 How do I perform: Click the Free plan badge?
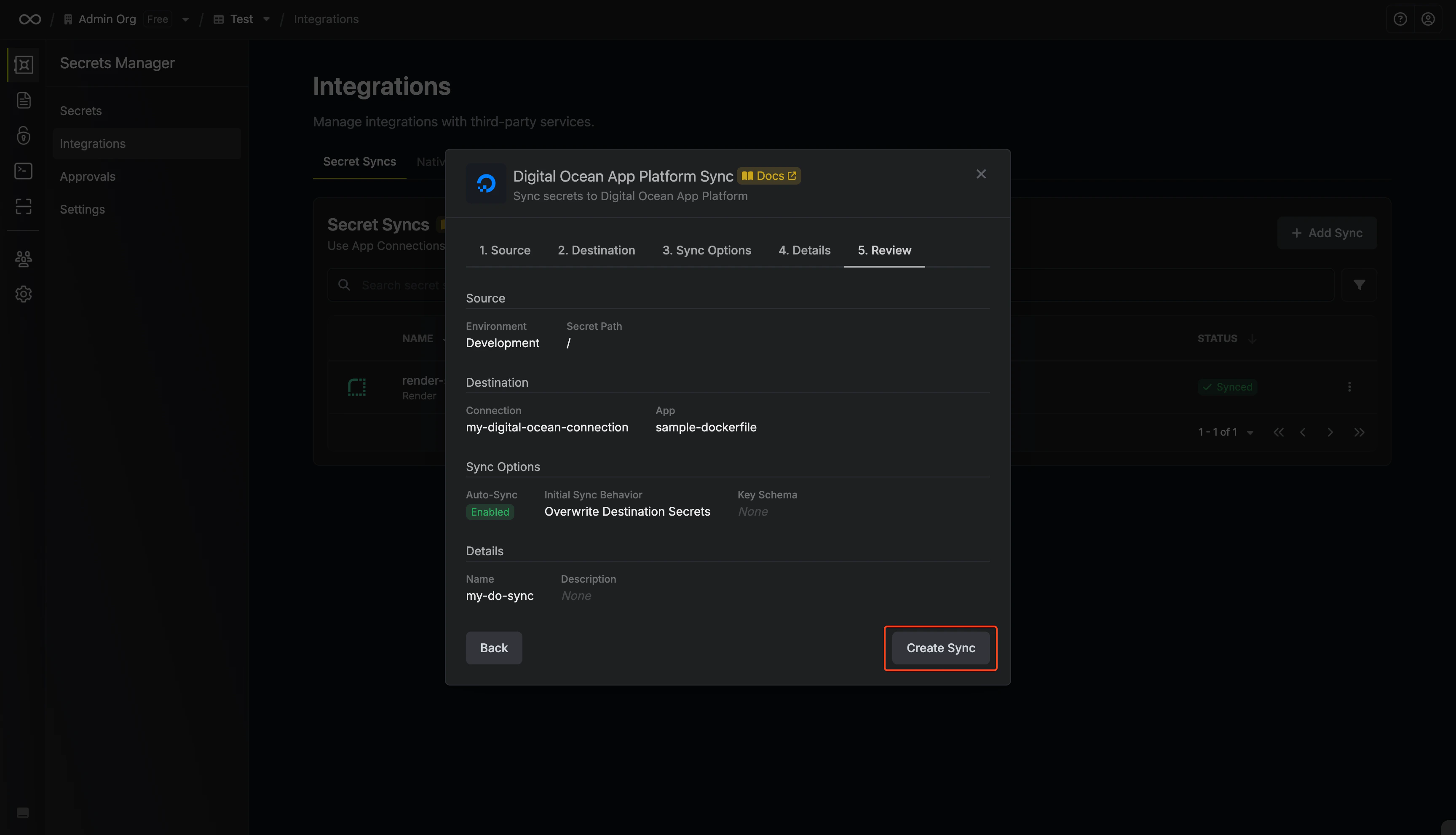click(157, 19)
